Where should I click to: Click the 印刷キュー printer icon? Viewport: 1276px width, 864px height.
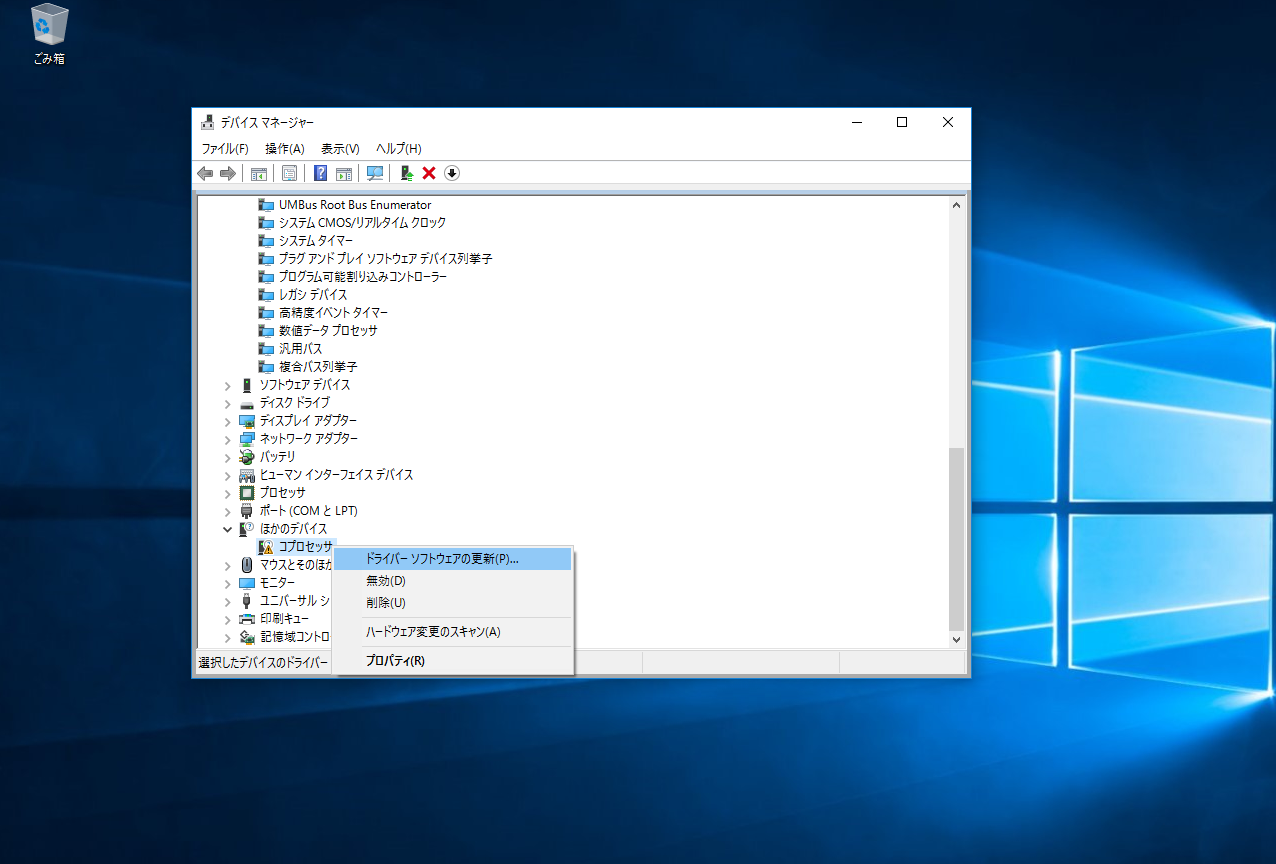coord(247,619)
